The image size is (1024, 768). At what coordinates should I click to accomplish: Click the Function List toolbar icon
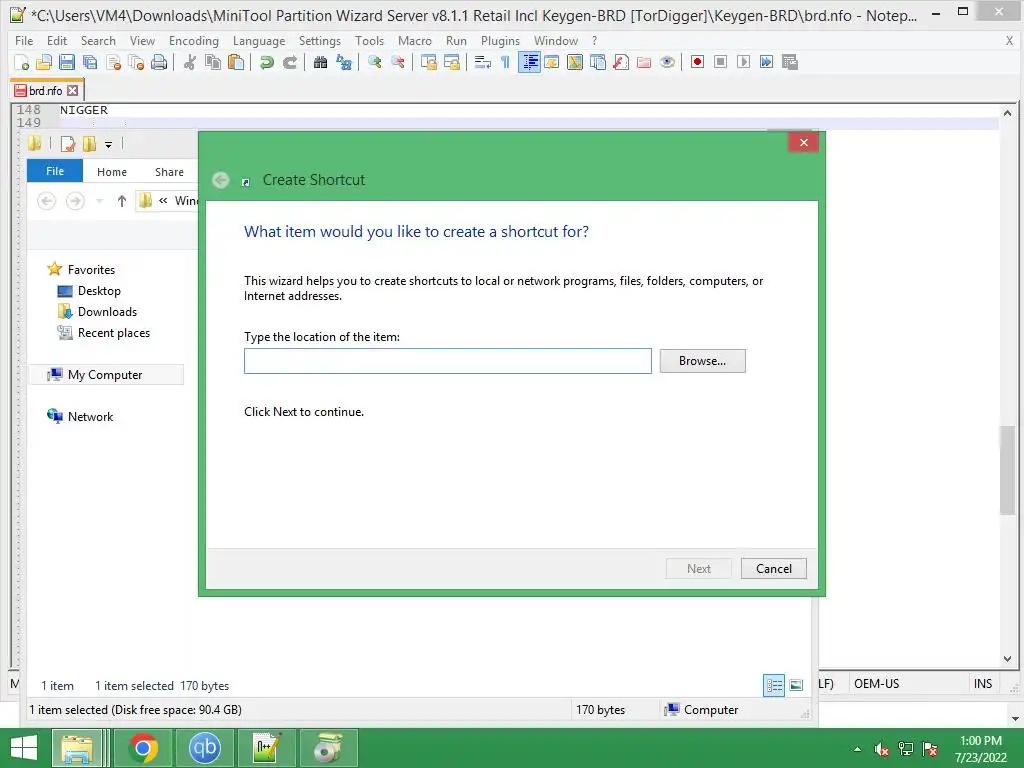pos(620,62)
